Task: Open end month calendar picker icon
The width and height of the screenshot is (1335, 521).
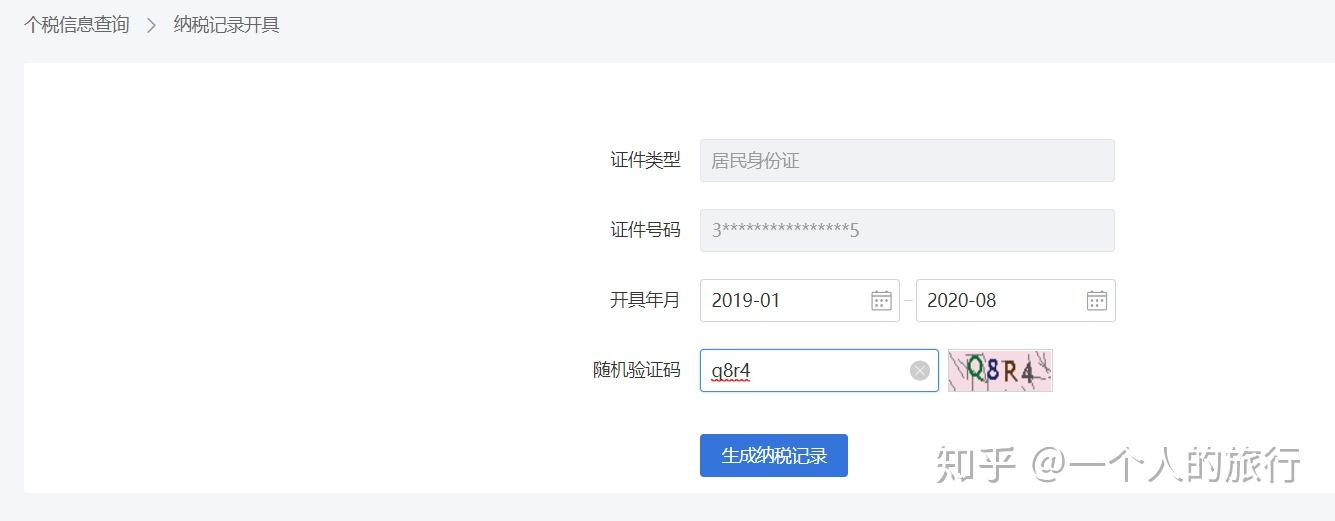Action: pos(1097,301)
